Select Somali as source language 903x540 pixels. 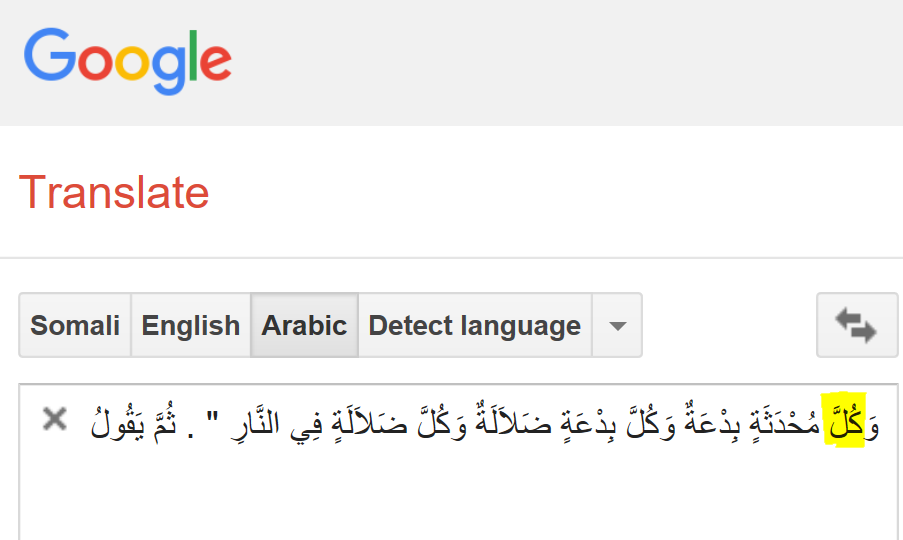click(x=75, y=325)
